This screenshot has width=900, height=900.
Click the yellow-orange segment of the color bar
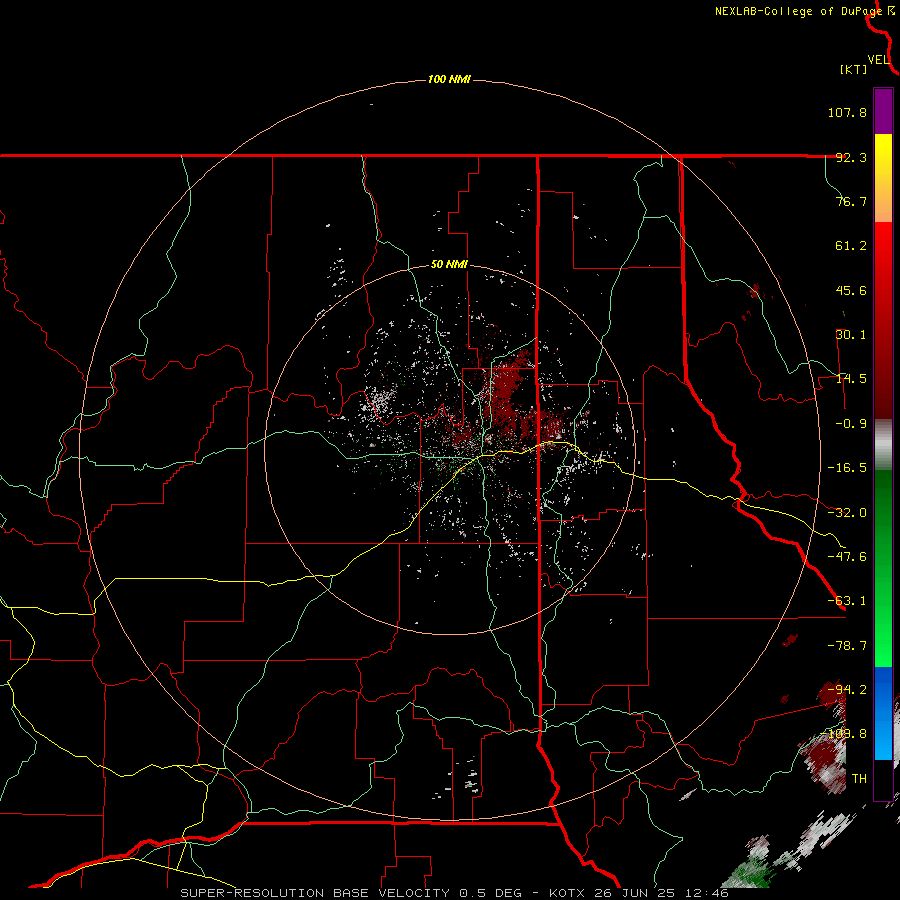pos(883,178)
